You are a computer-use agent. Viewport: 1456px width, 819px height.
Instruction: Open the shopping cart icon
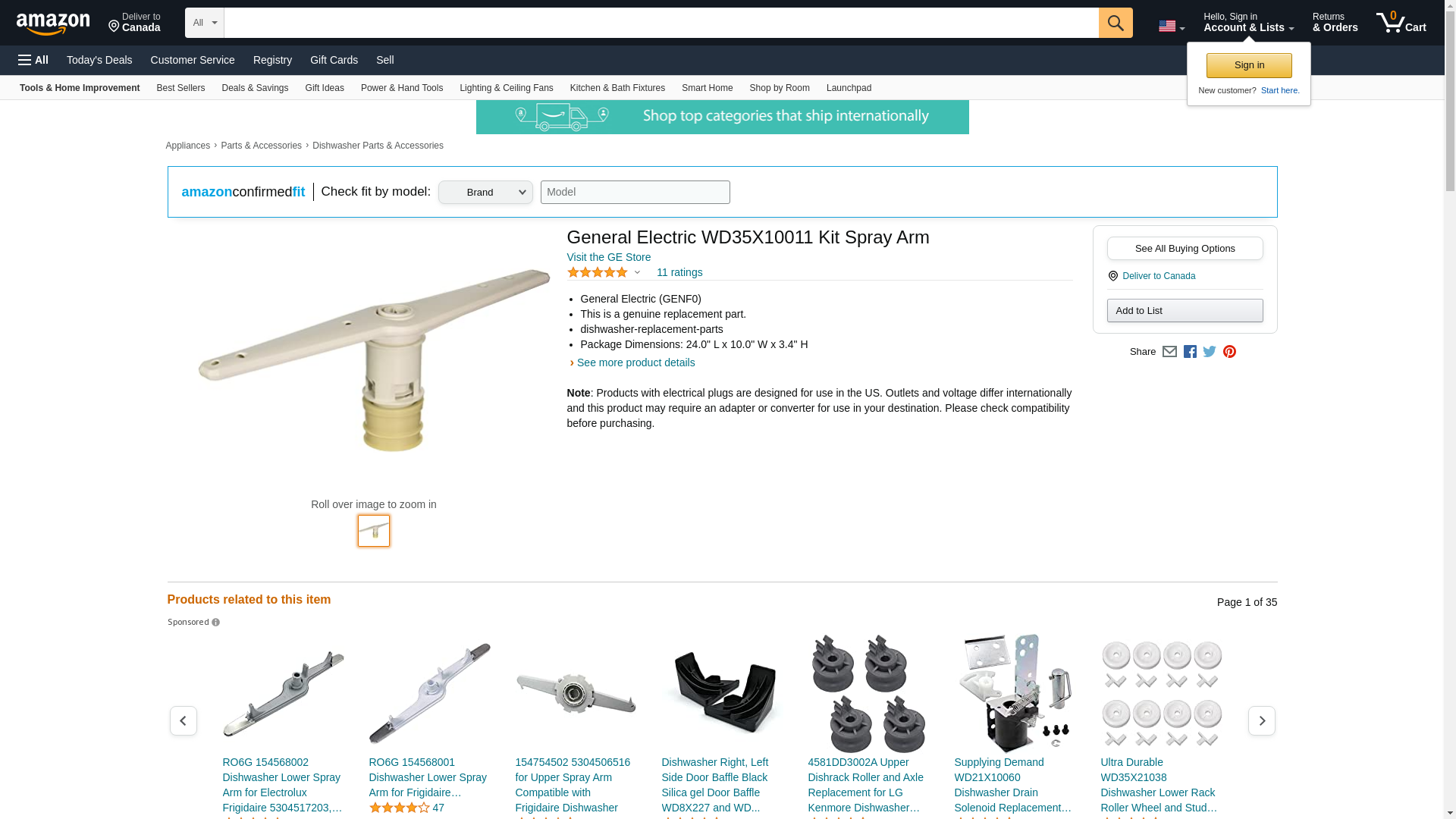1401,23
